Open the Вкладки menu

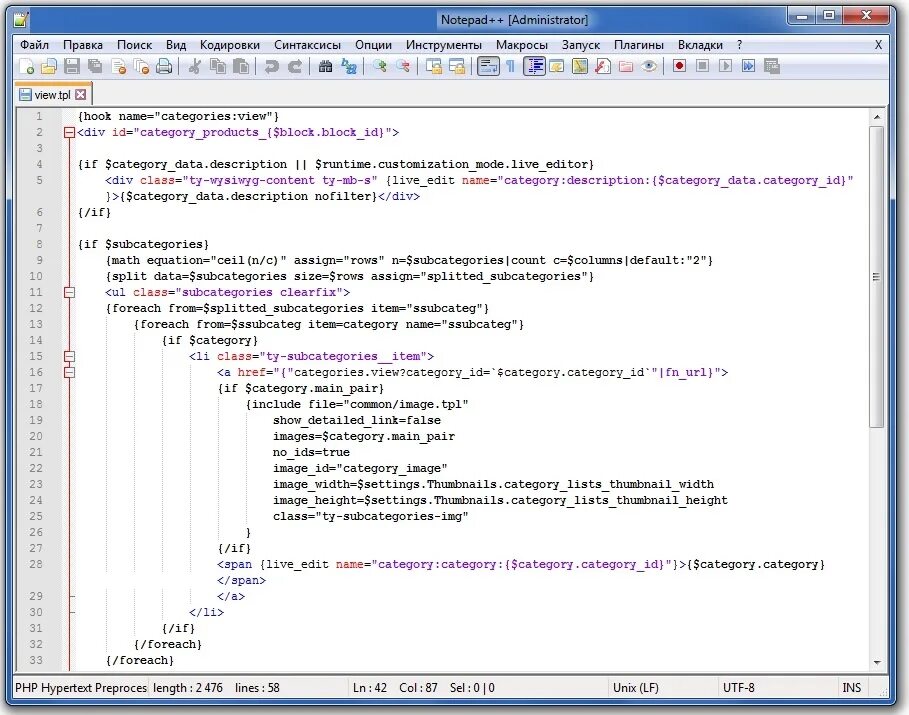(x=700, y=45)
